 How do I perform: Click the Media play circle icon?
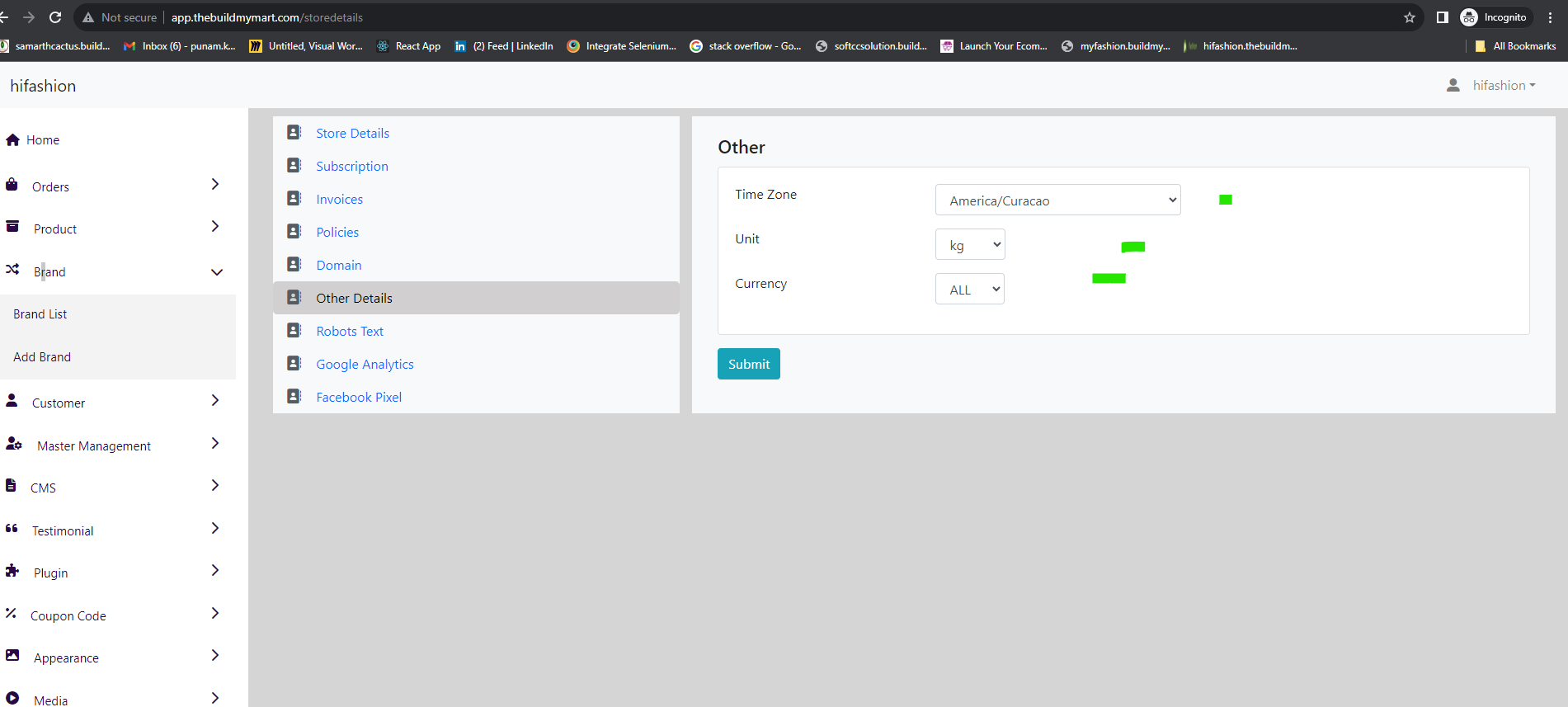point(12,697)
